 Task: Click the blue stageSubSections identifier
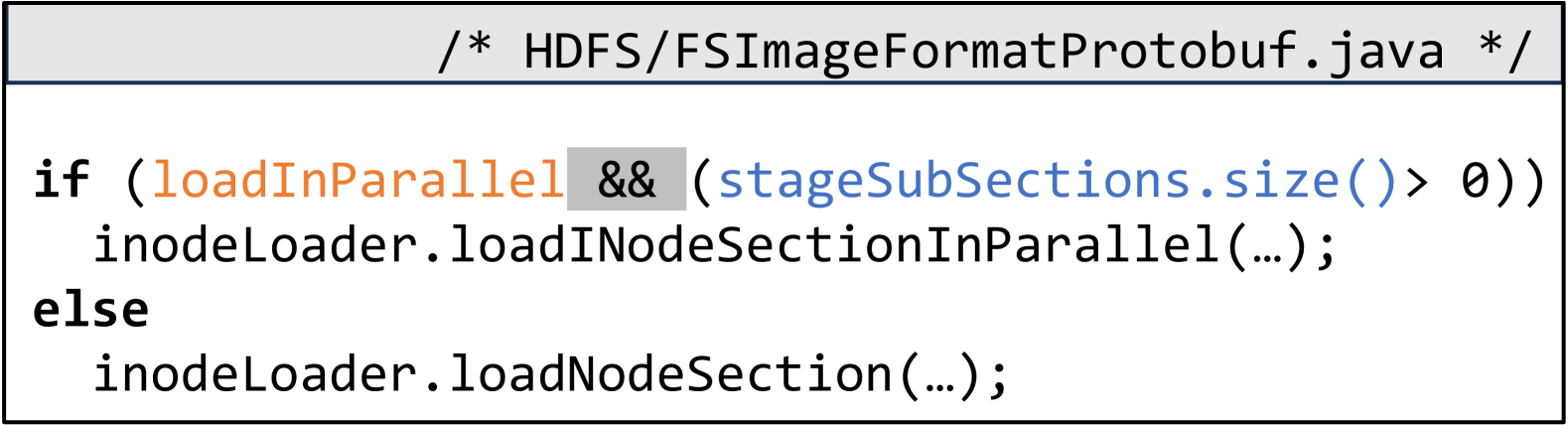point(953,180)
